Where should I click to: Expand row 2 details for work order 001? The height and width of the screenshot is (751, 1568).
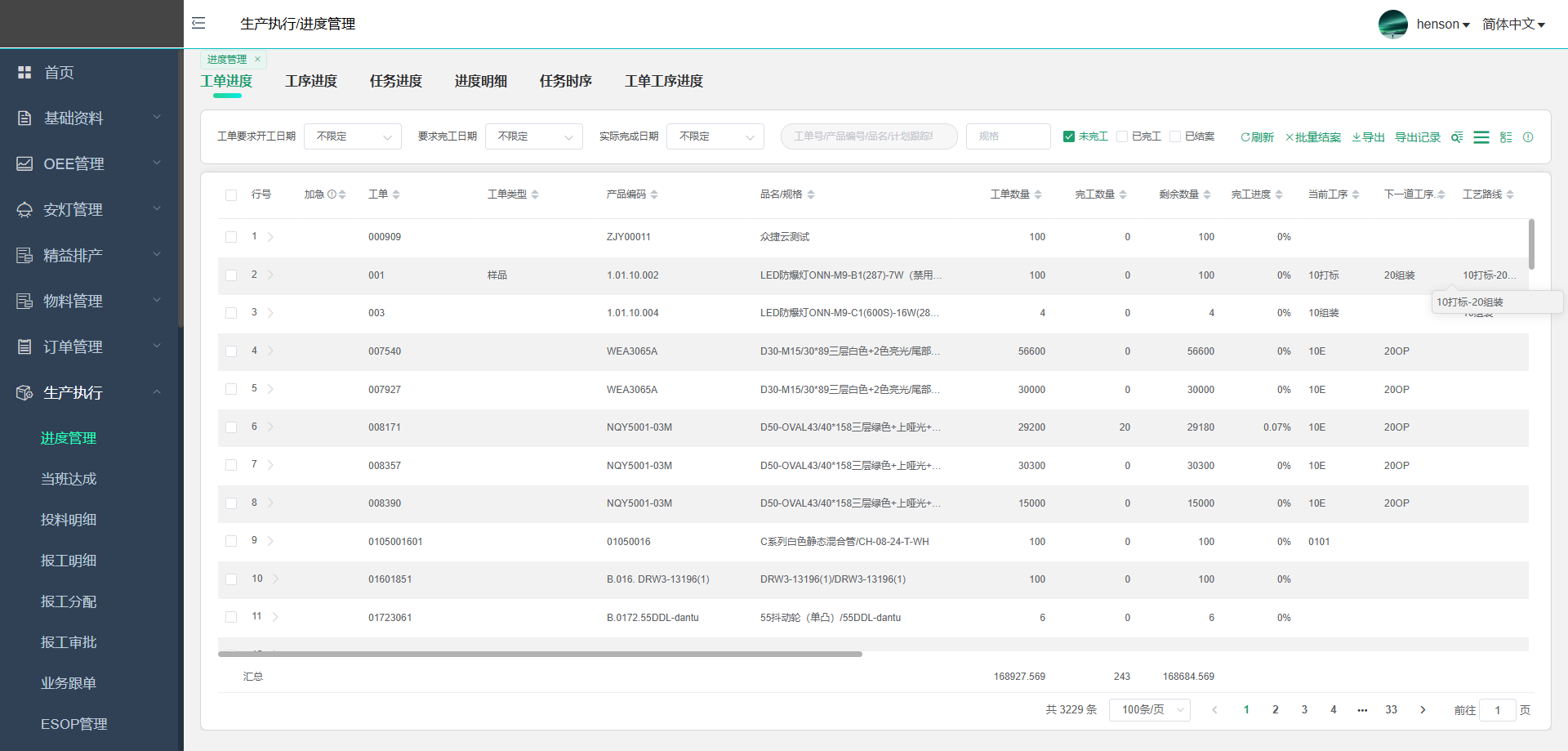(270, 275)
